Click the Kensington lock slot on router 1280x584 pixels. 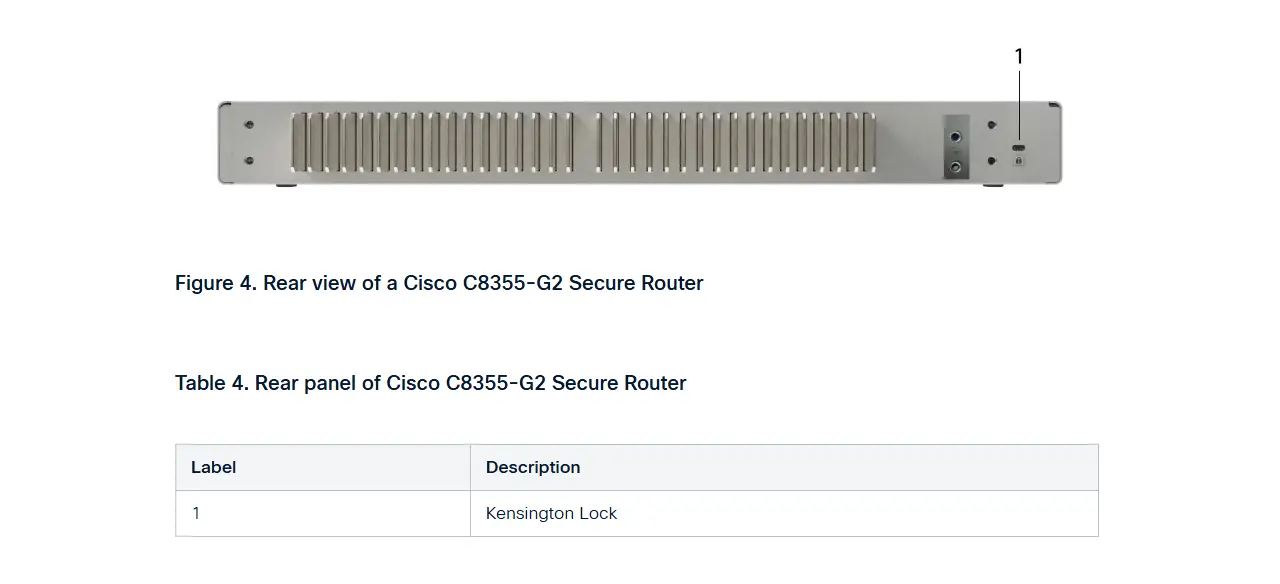1018,148
